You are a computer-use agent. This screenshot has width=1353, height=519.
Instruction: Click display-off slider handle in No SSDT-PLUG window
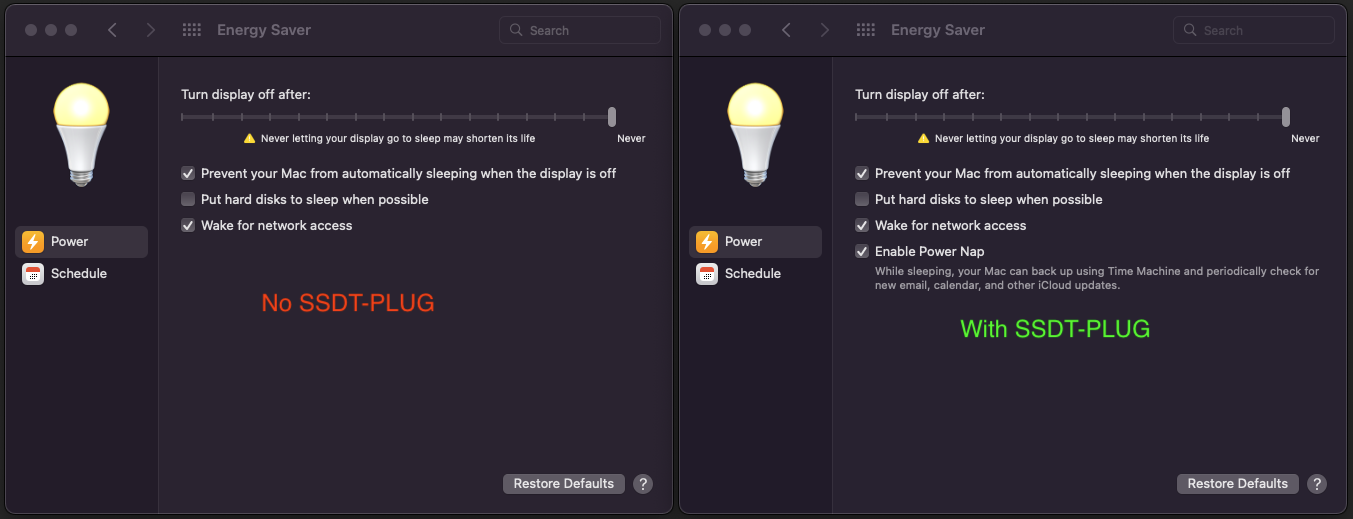pos(612,117)
